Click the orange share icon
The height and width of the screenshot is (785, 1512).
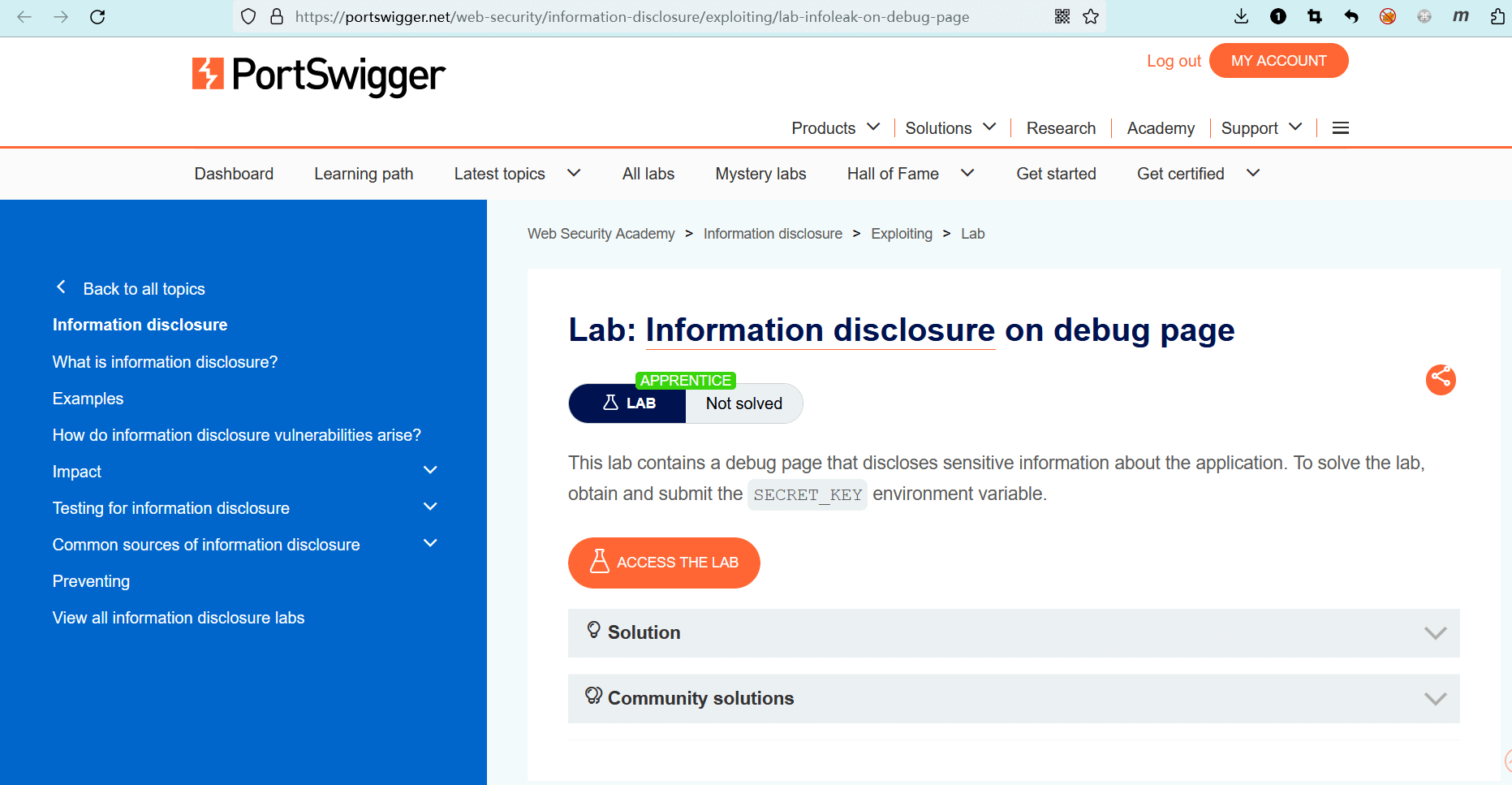tap(1441, 379)
